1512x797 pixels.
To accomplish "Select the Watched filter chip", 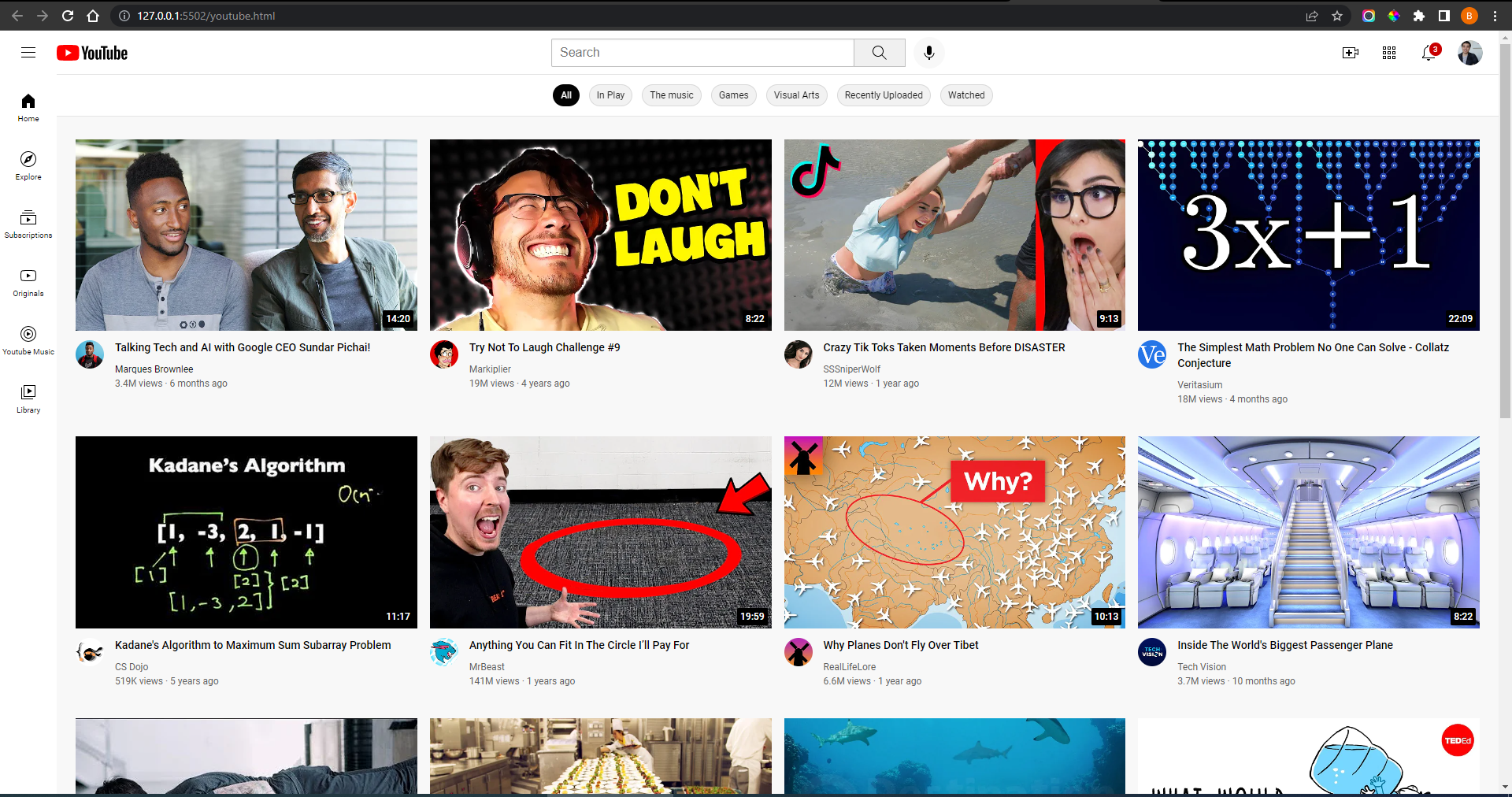I will point(966,95).
